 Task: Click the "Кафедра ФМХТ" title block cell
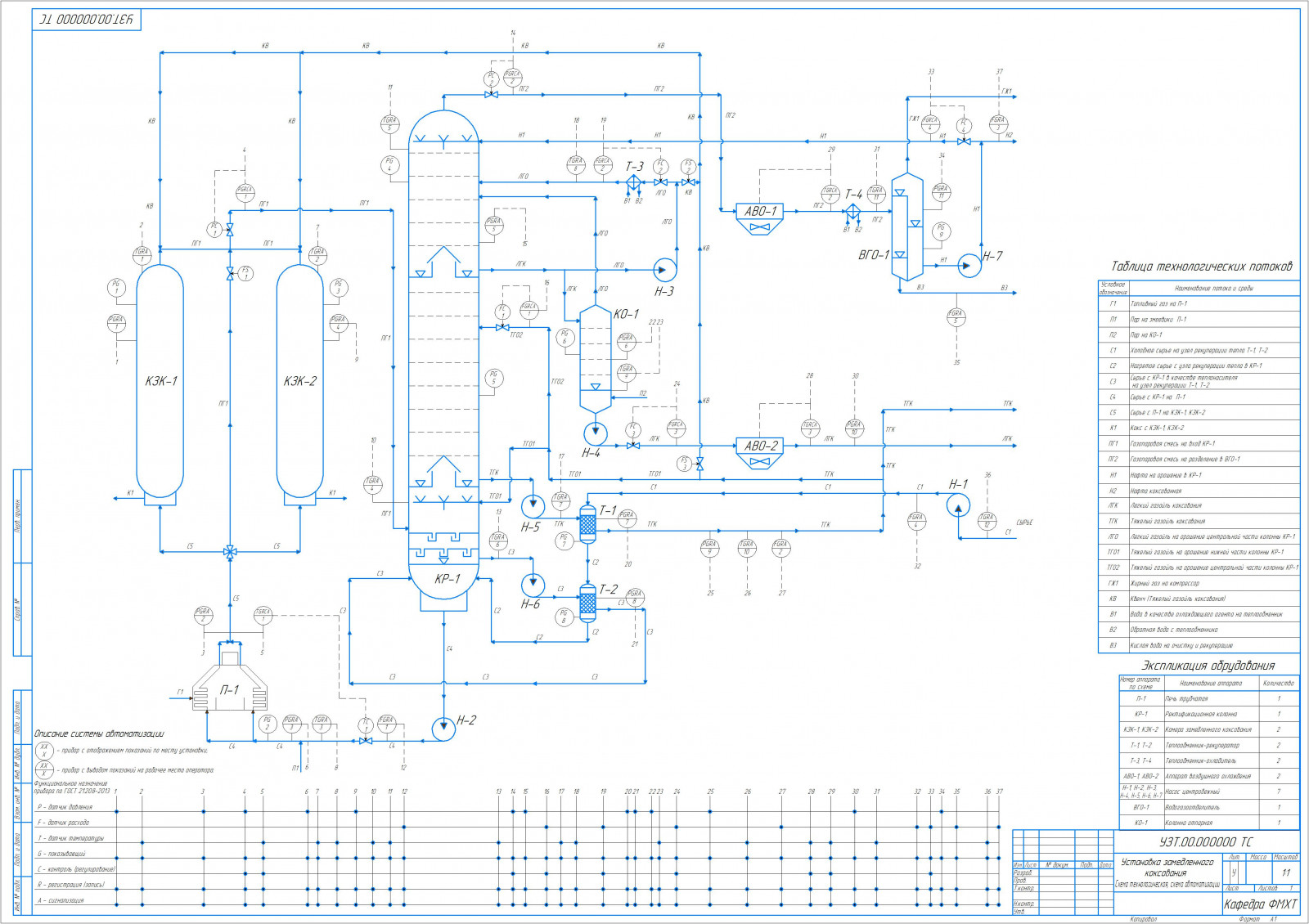coord(1260,904)
